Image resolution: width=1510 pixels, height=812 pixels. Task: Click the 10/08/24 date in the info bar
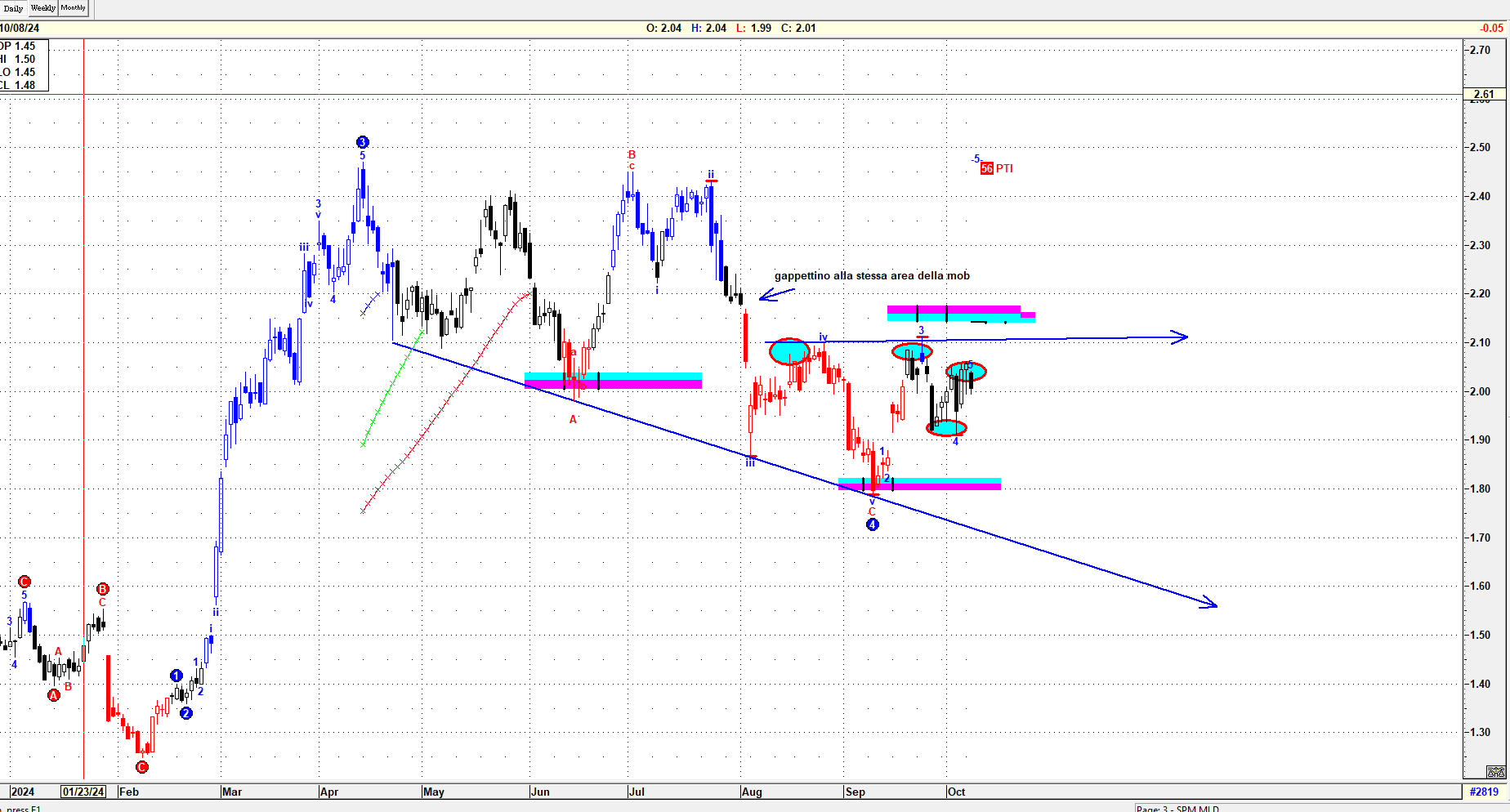click(x=20, y=28)
